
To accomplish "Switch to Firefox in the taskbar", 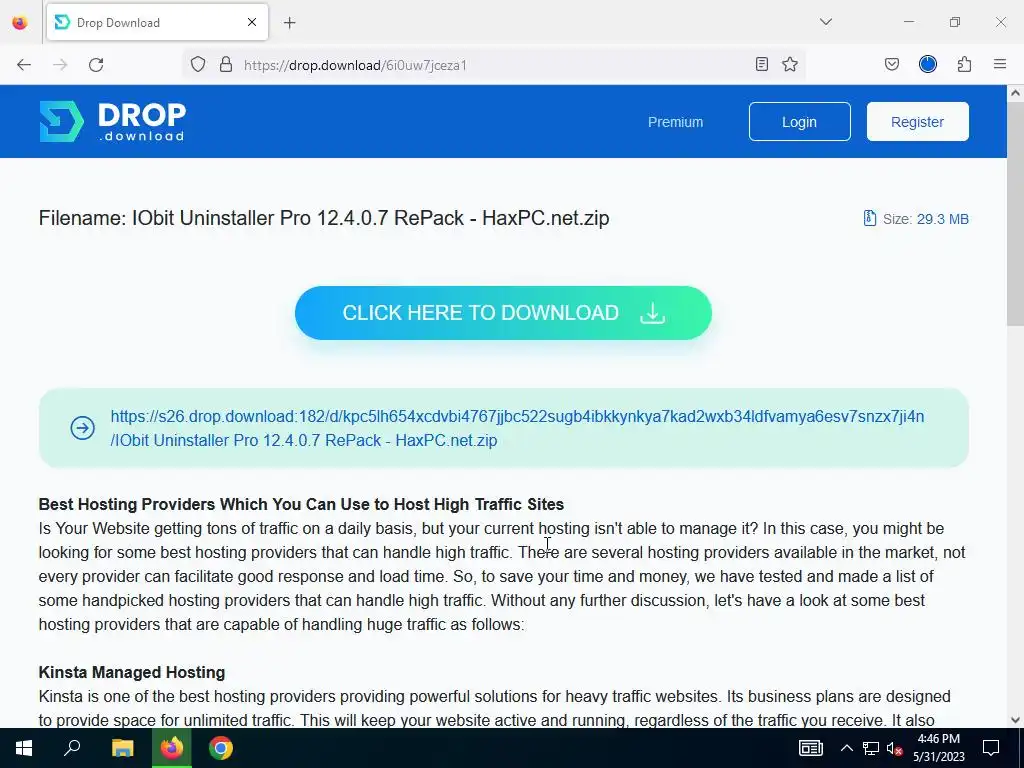I will click(172, 748).
